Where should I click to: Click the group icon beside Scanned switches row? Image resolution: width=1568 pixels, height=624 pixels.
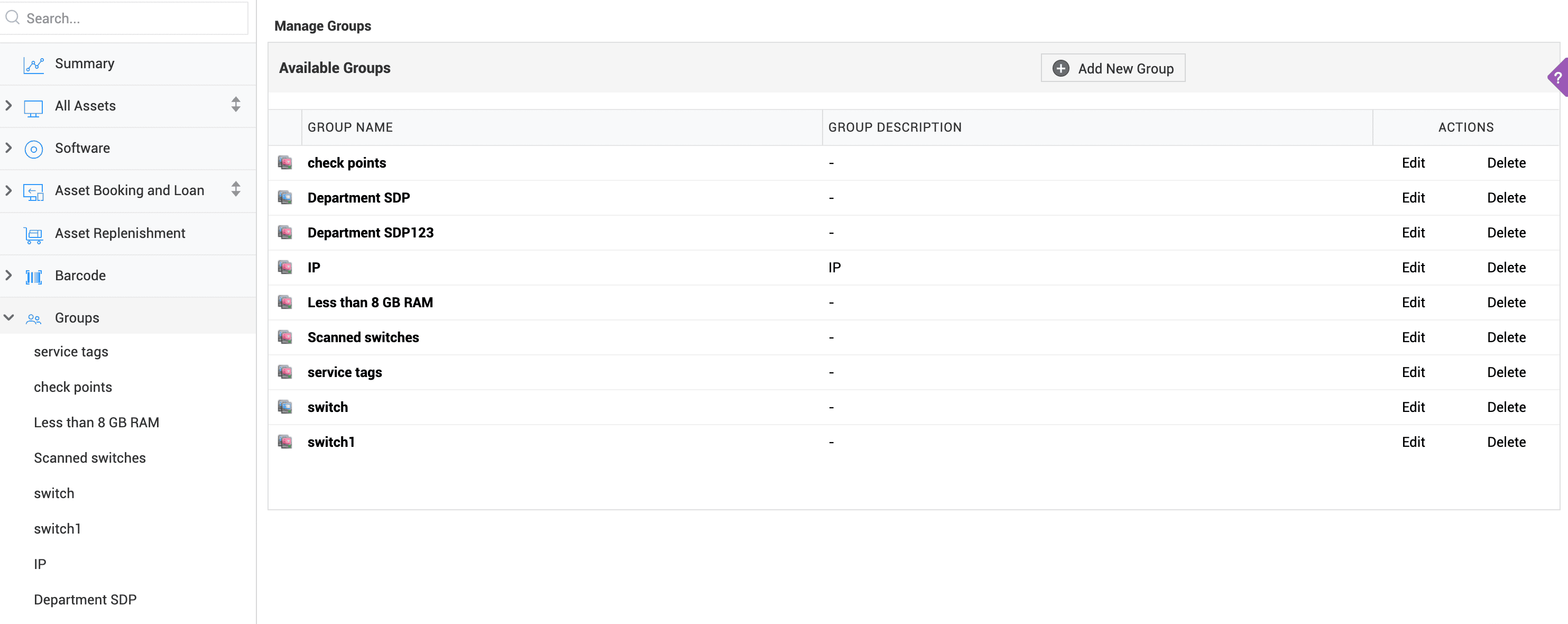[285, 337]
